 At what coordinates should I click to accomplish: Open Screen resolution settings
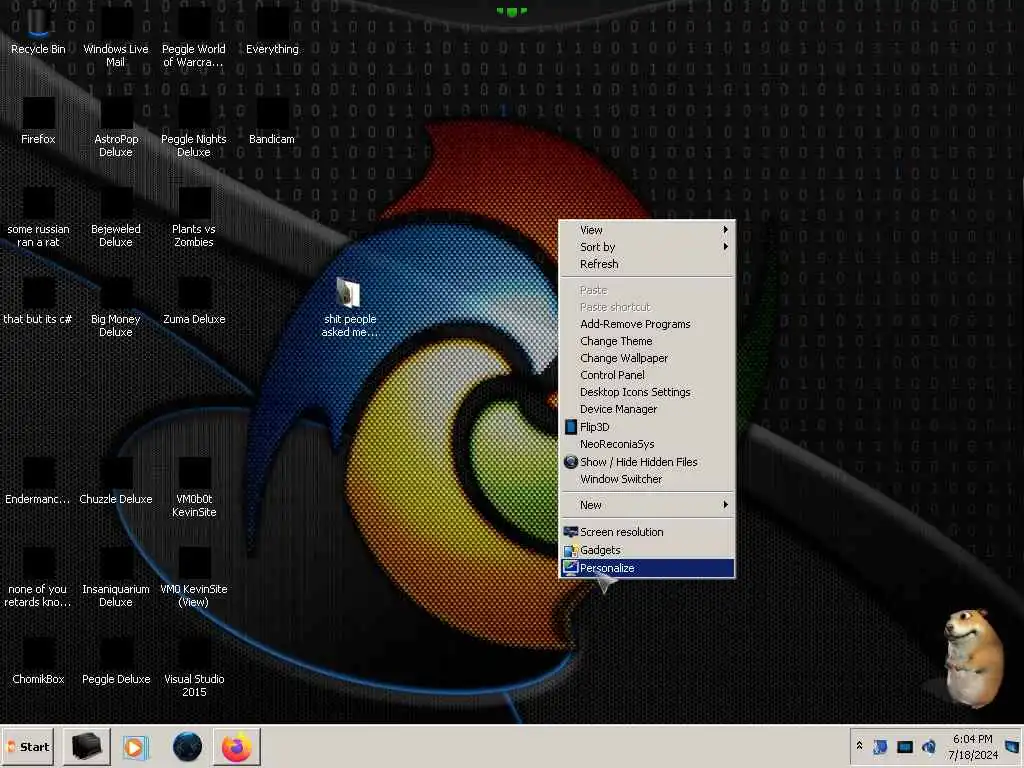pos(647,532)
